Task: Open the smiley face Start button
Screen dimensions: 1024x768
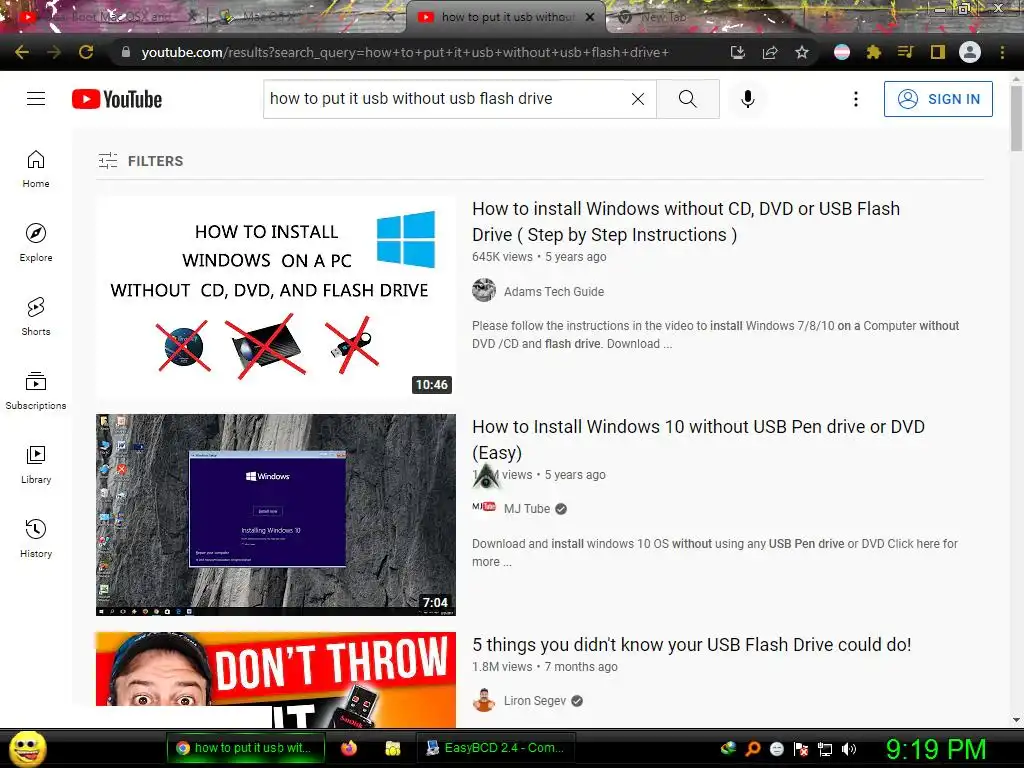Action: (28, 749)
